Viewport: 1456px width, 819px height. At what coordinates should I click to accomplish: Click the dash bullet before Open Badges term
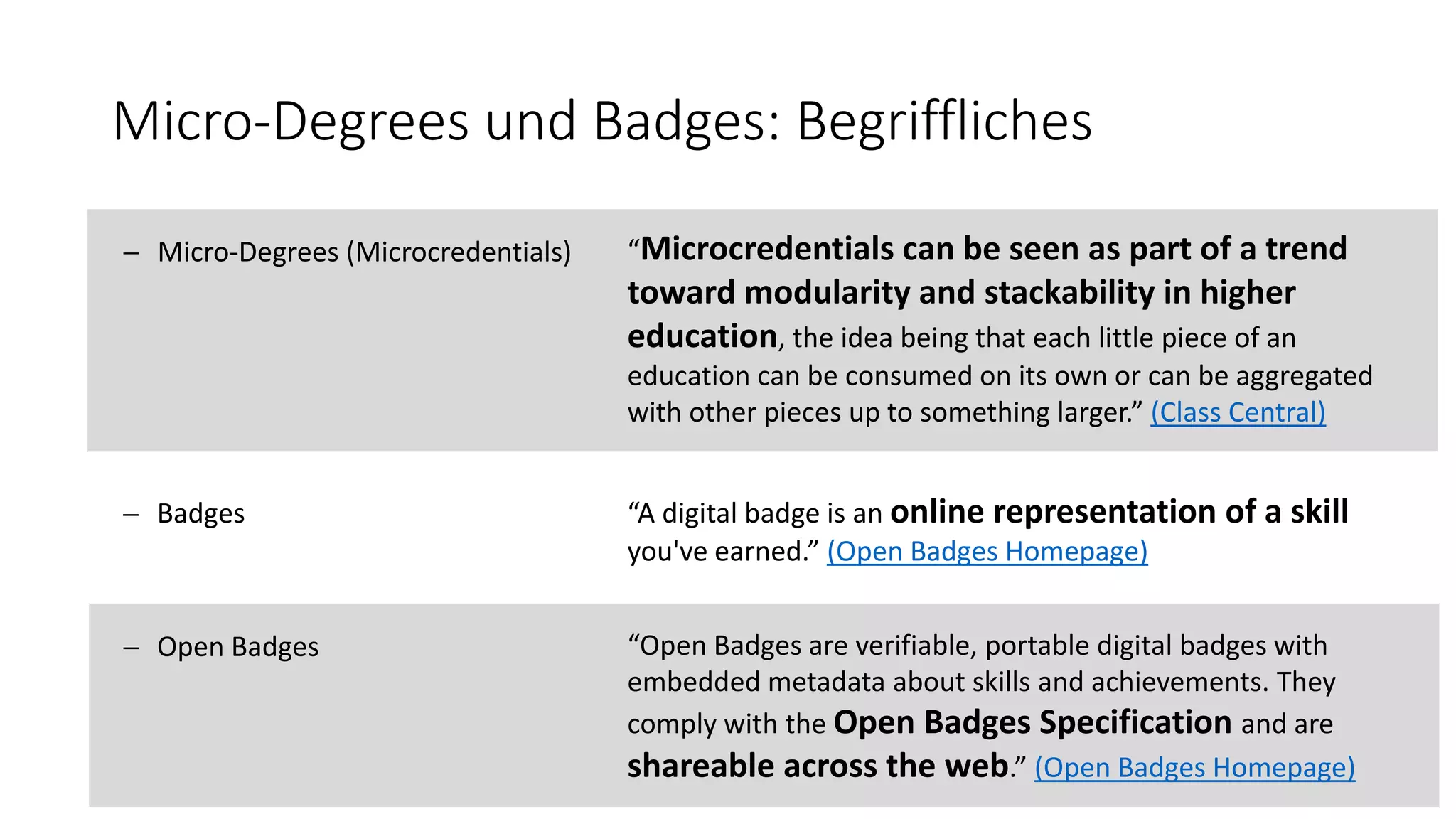tap(131, 648)
